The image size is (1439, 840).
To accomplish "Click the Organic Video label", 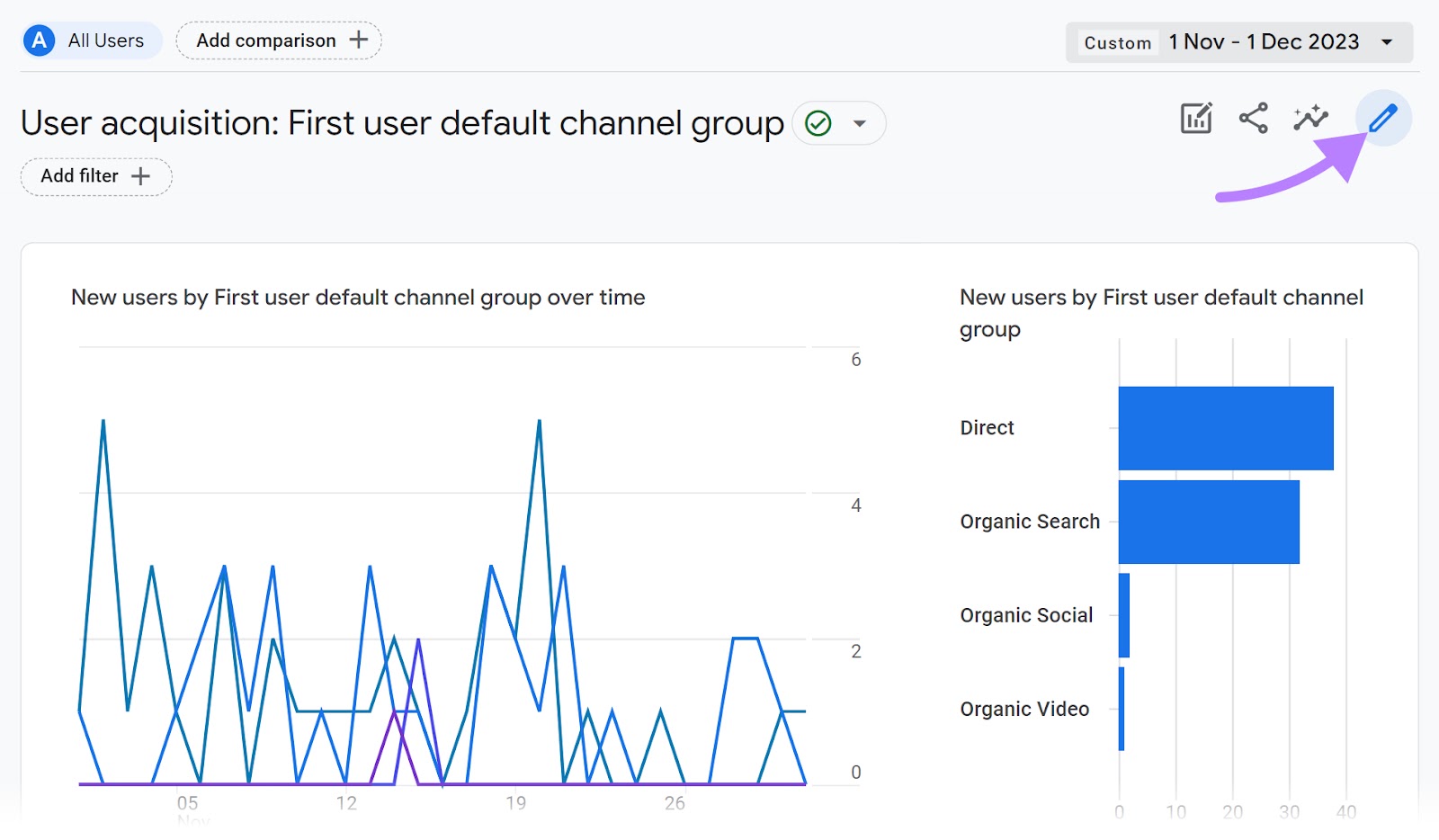I will pos(1024,709).
